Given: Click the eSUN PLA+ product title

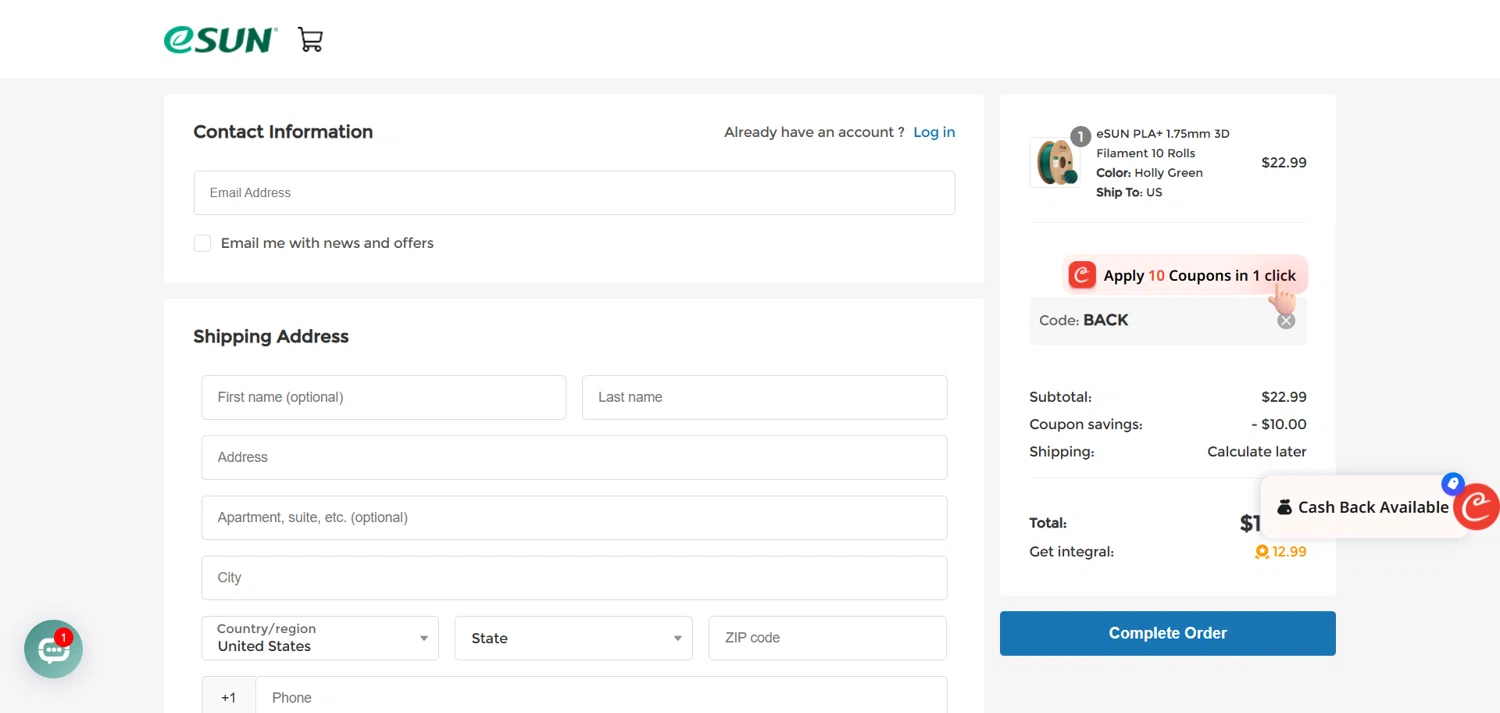Looking at the screenshot, I should click(x=1163, y=143).
